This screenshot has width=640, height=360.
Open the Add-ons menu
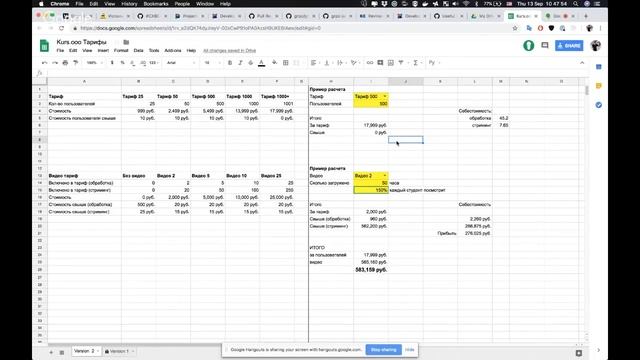pyautogui.click(x=173, y=51)
